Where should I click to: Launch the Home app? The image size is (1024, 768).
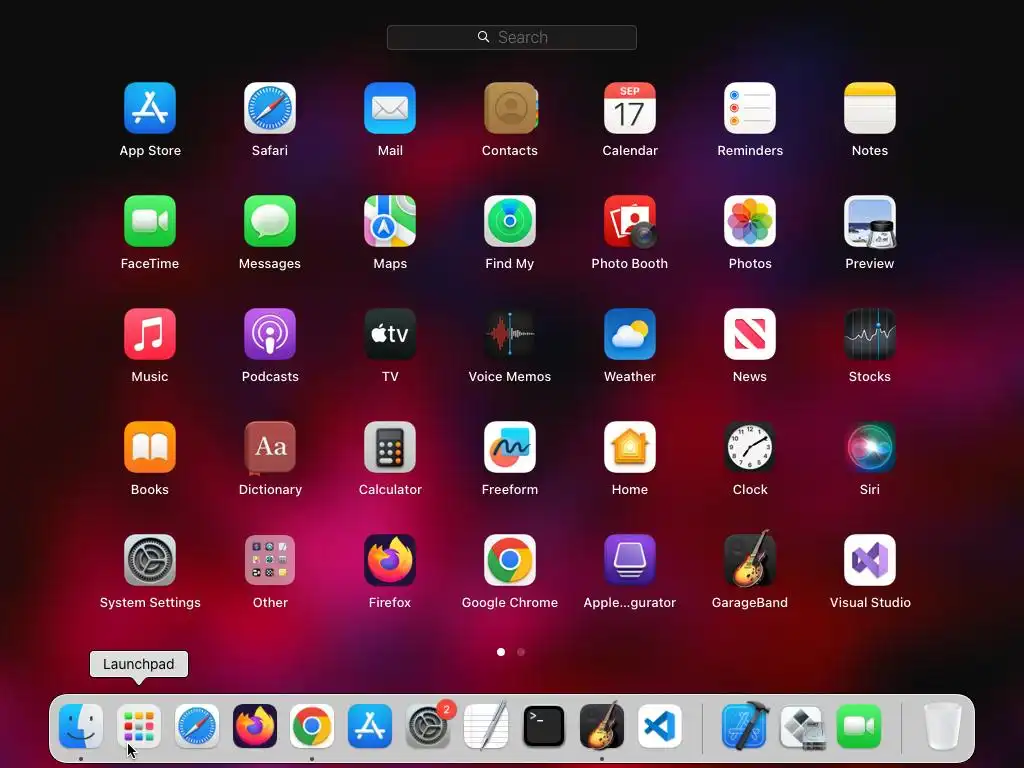pos(630,447)
